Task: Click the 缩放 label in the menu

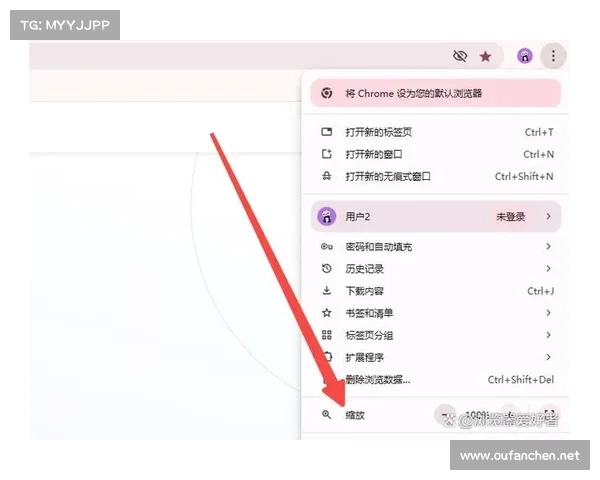Action: tap(355, 415)
